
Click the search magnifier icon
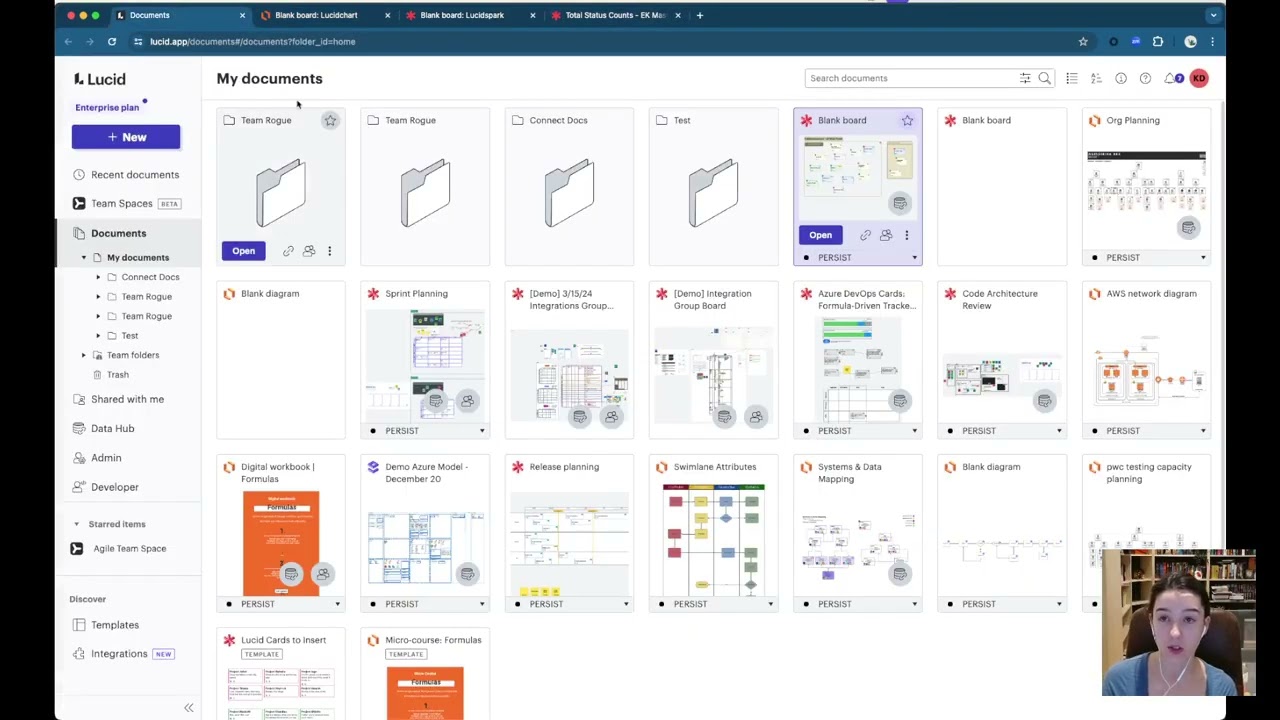click(x=1045, y=78)
